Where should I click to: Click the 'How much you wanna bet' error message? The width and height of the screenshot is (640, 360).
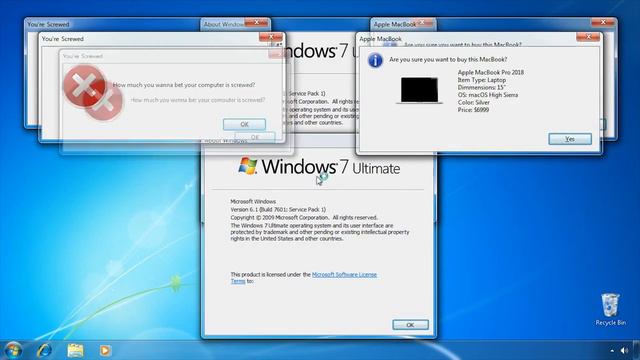click(184, 85)
